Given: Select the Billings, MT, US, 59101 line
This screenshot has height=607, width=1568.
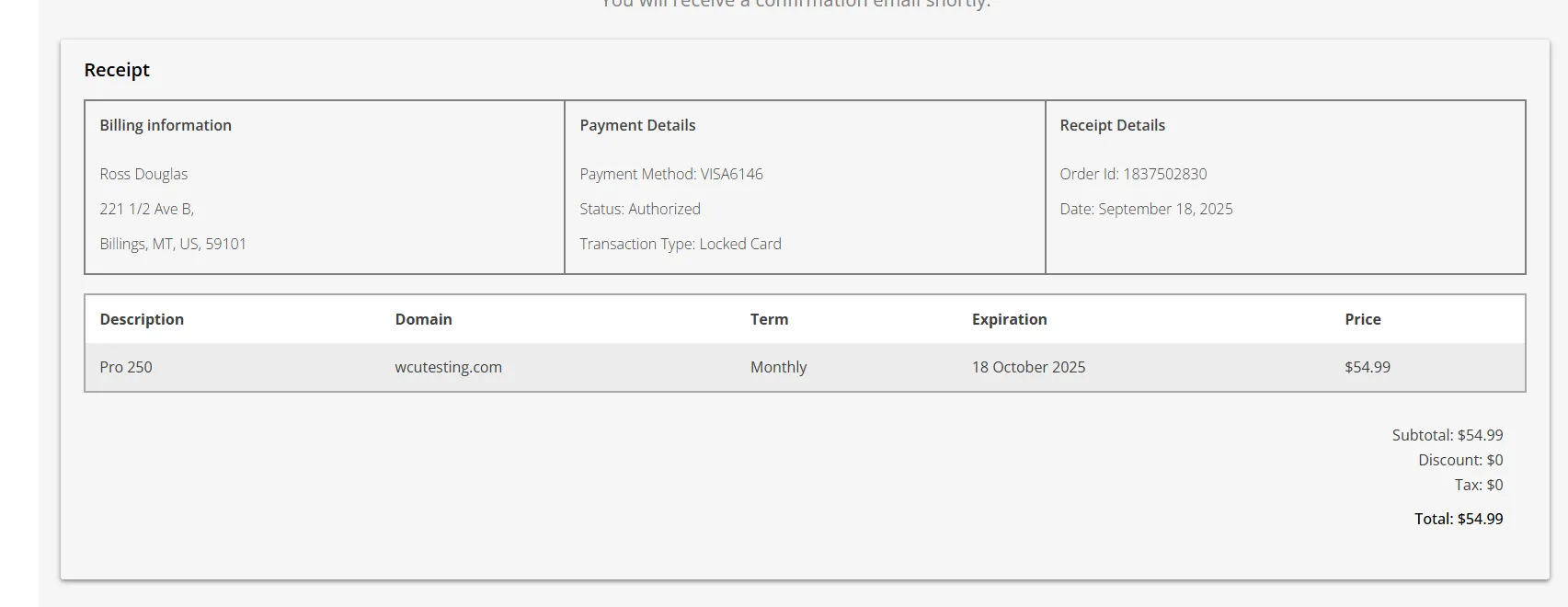Looking at the screenshot, I should 173,244.
